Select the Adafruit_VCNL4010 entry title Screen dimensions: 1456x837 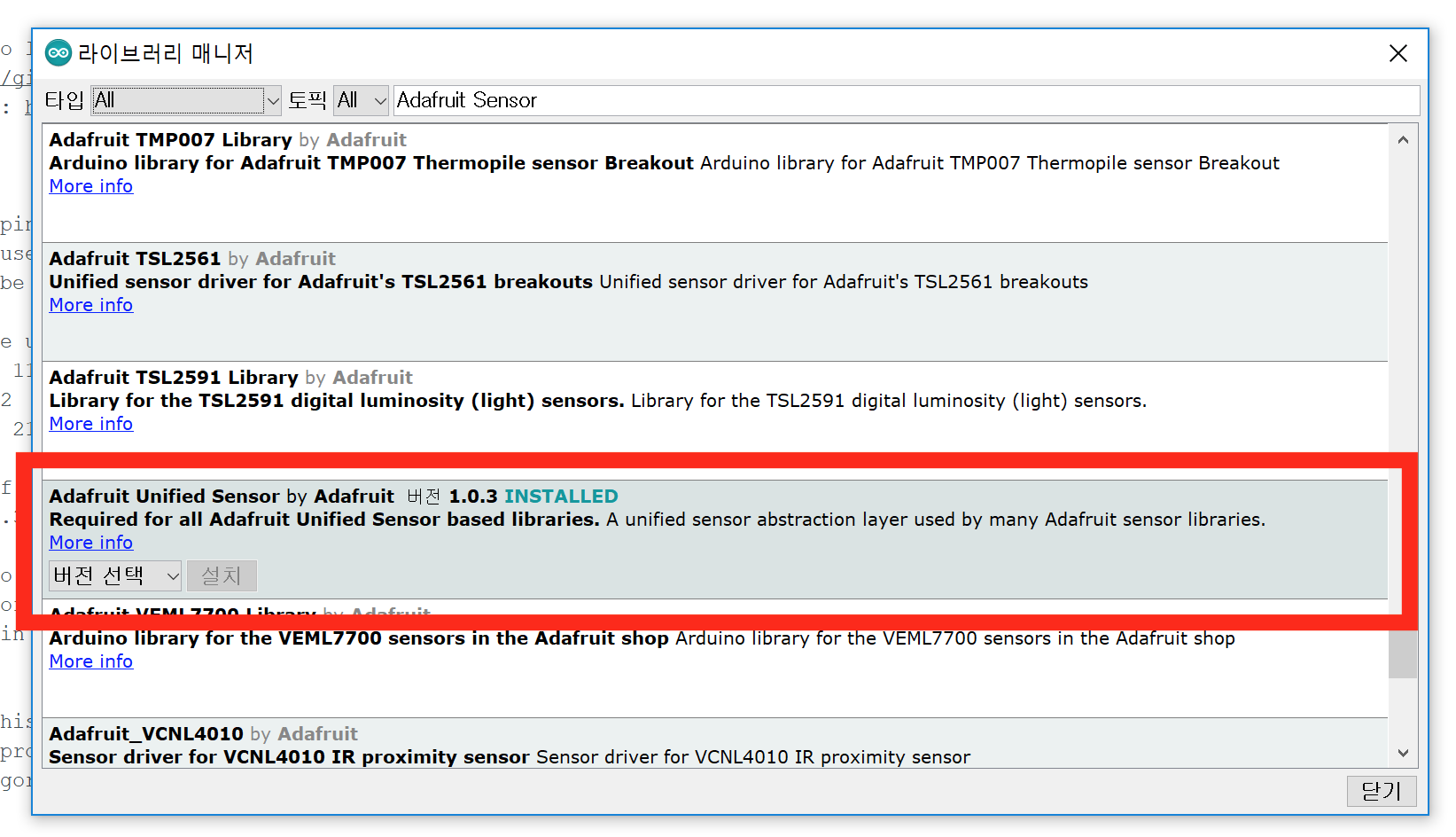146,734
